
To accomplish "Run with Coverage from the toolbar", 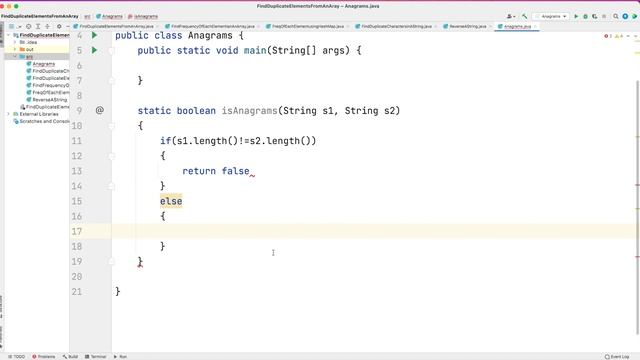I will [595, 16].
